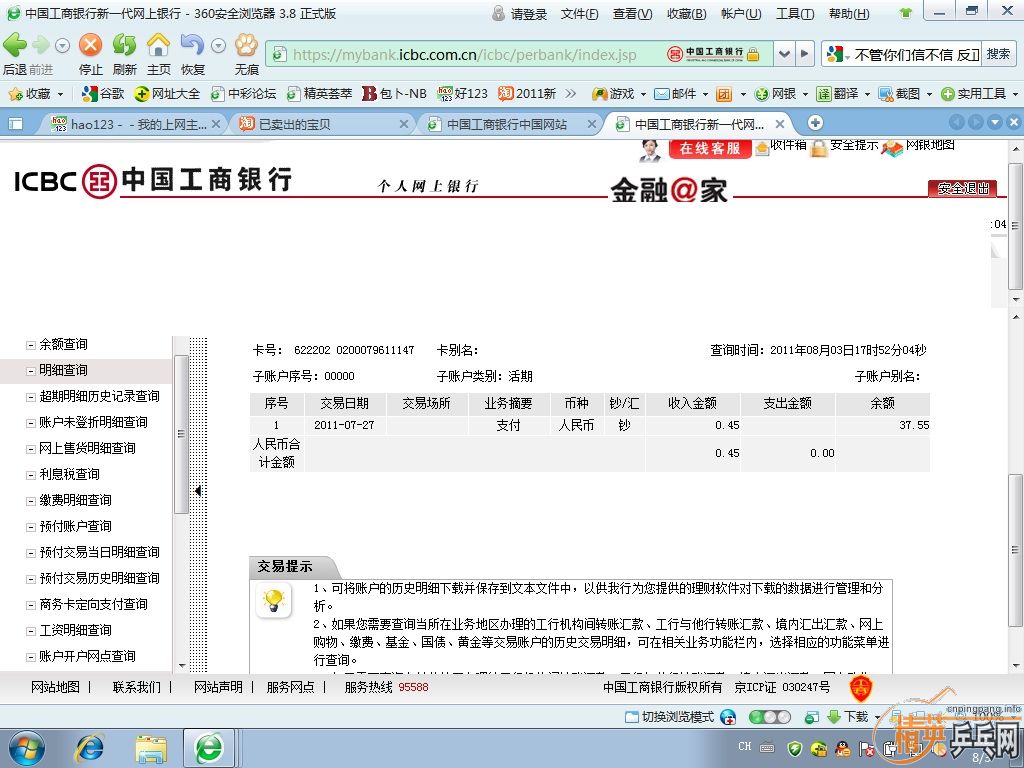Open the 谷歌 bookmark
This screenshot has height=768, width=1024.
click(x=103, y=94)
